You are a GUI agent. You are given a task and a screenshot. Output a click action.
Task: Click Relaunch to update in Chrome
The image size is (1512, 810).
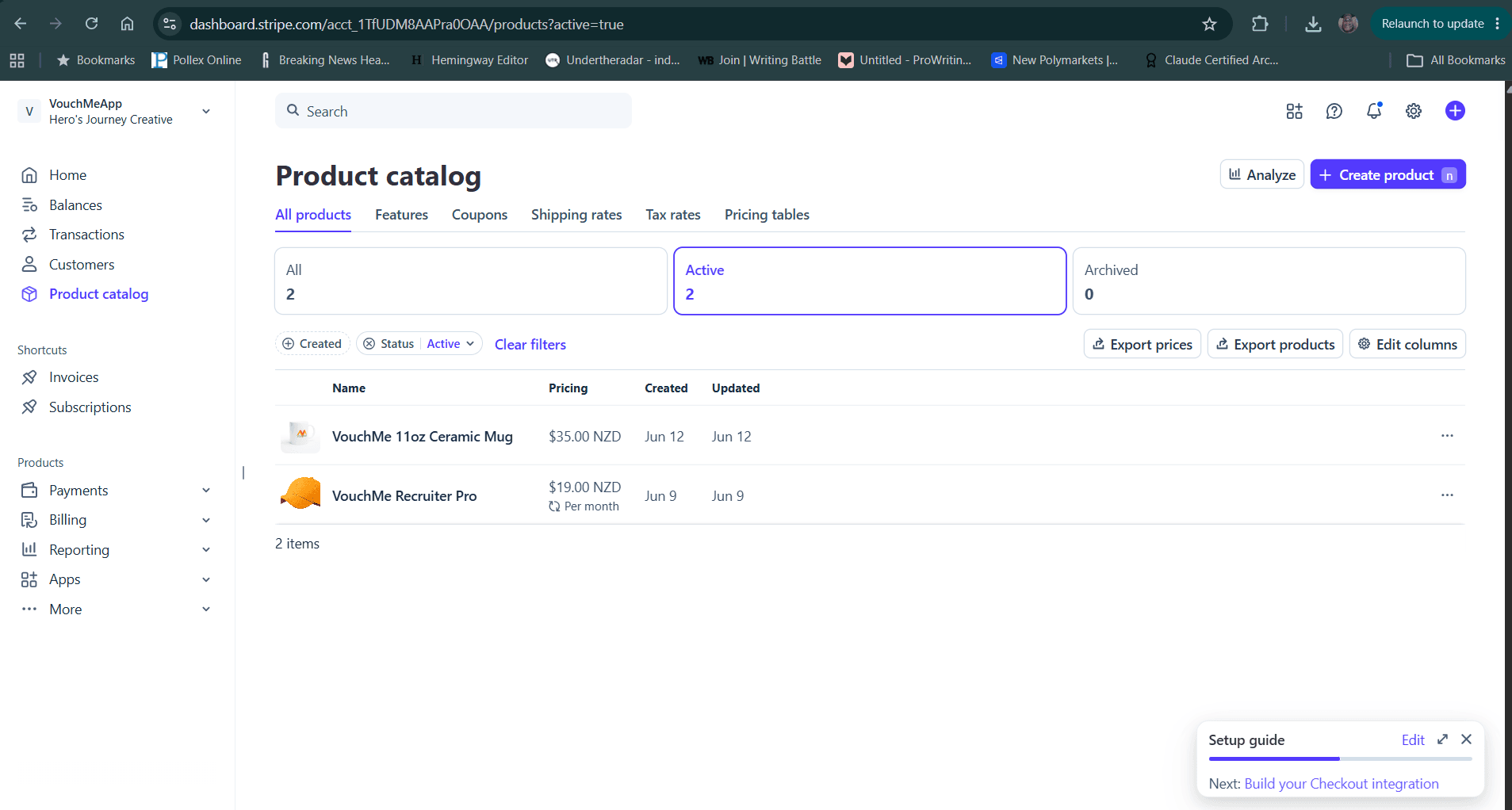[x=1433, y=24]
